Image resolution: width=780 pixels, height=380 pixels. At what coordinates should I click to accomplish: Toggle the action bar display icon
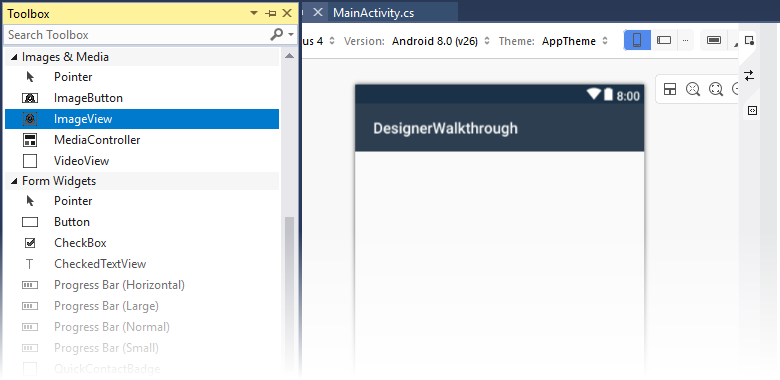point(714,40)
